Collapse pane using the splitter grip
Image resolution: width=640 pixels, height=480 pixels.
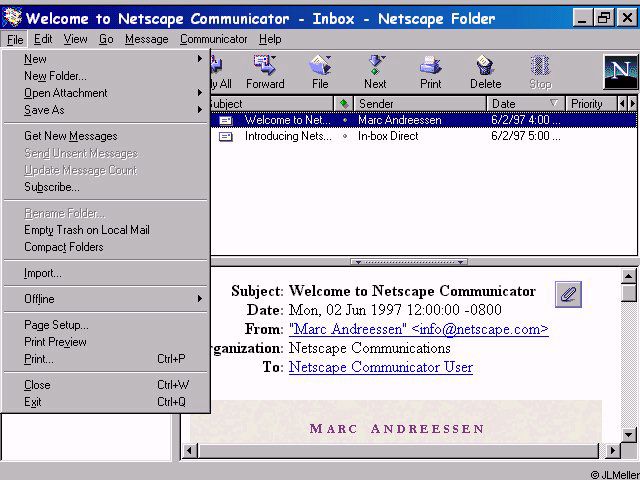point(409,262)
